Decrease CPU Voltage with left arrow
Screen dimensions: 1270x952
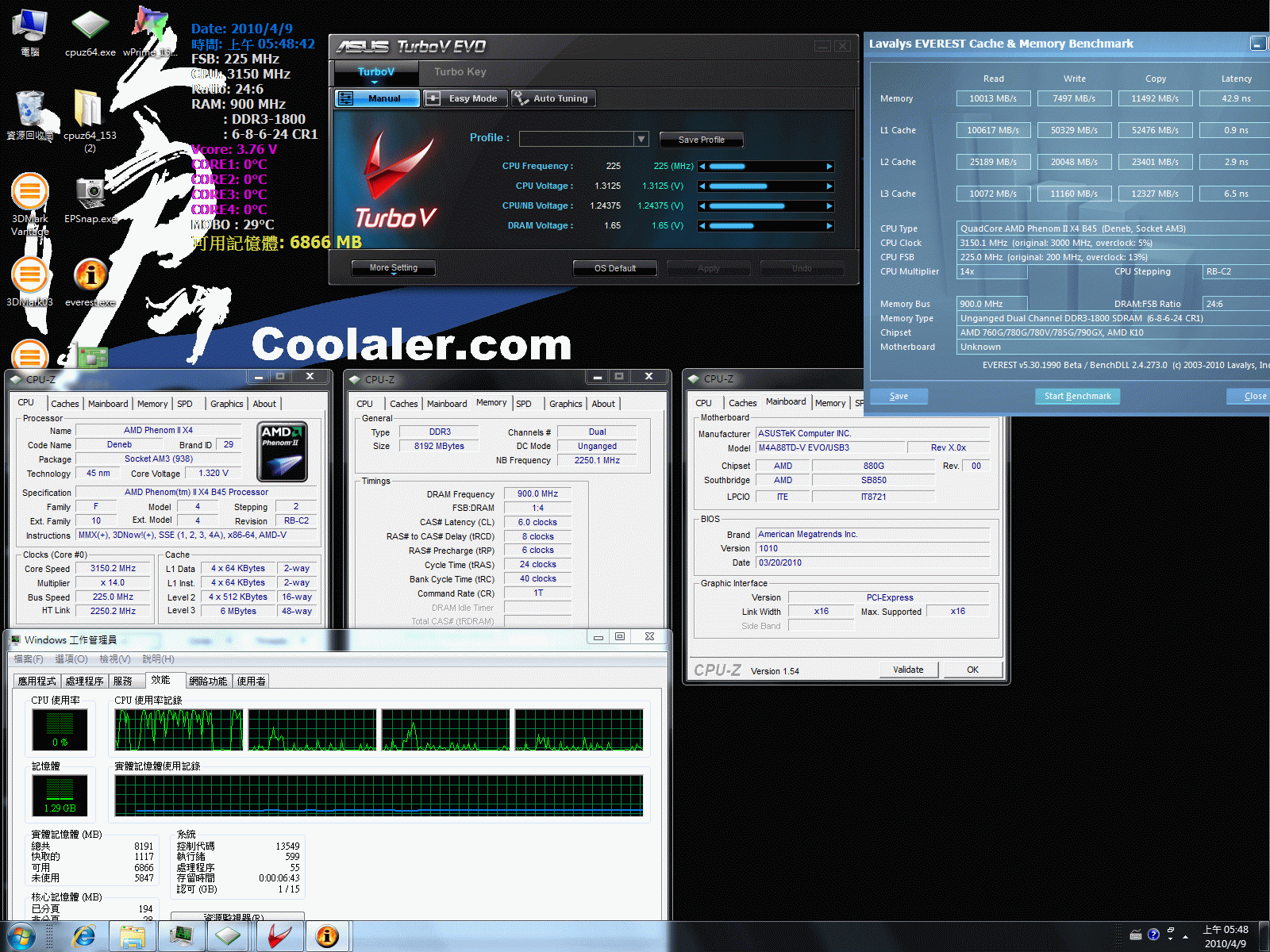tap(702, 186)
